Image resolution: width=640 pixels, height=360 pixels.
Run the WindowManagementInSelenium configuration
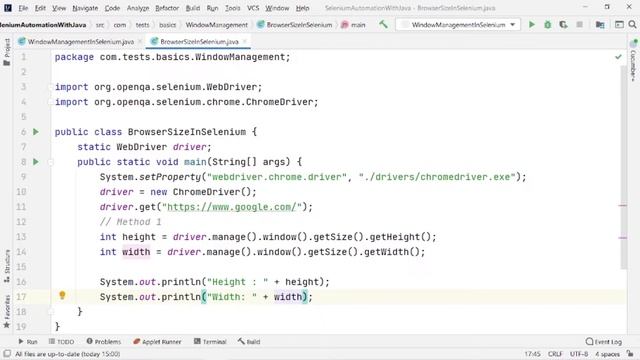(x=532, y=24)
